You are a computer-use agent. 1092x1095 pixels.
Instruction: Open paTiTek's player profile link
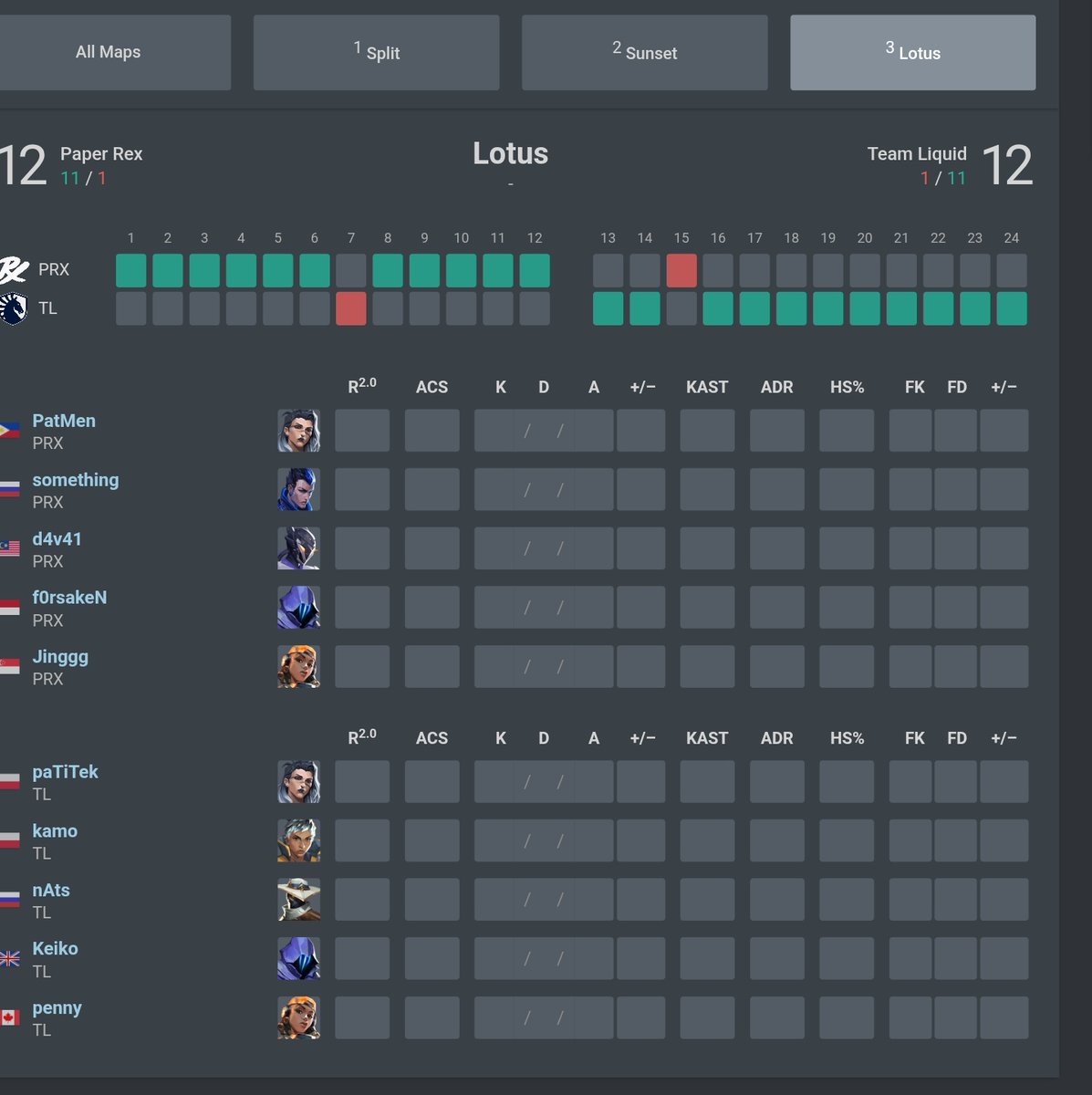[x=65, y=772]
